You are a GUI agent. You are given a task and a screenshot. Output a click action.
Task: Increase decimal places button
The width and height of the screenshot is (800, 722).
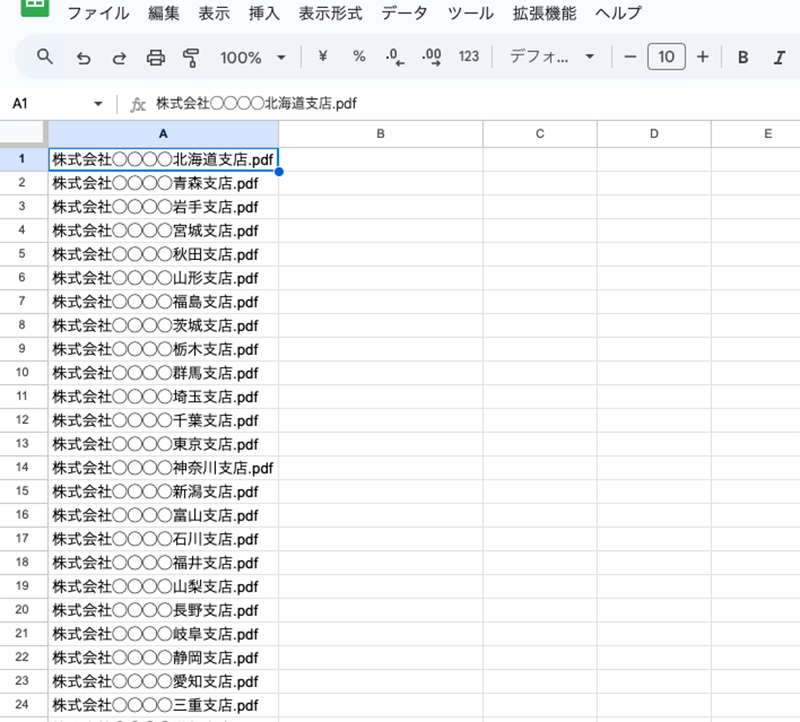[432, 57]
